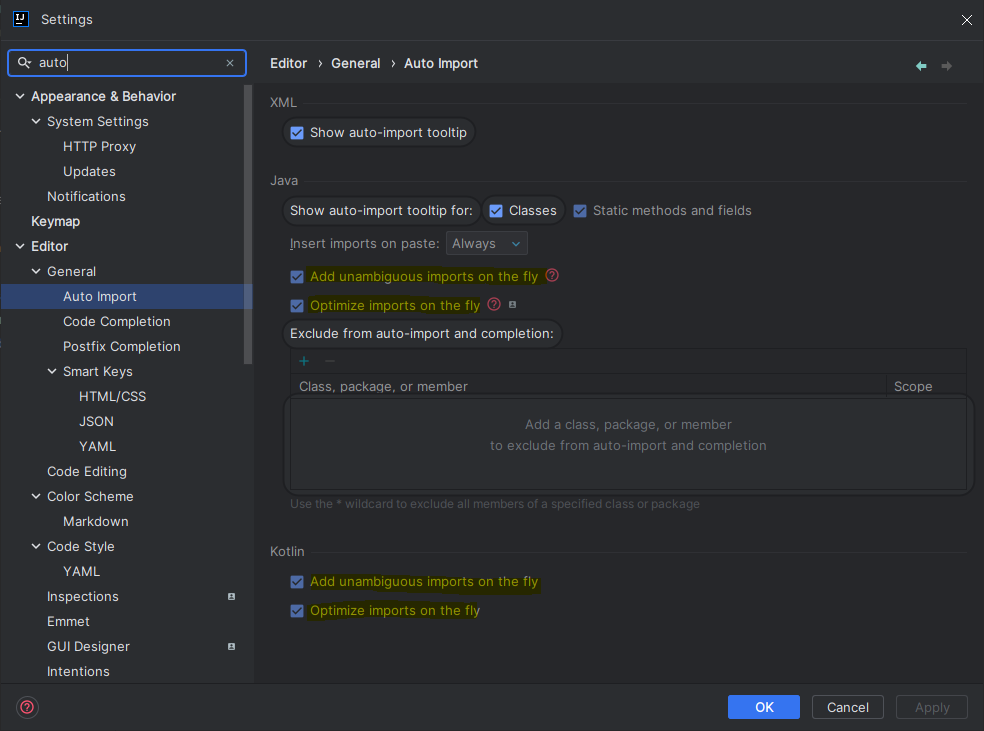The image size is (984, 731).
Task: Click the search magnifier icon in the search box
Action: pos(24,63)
